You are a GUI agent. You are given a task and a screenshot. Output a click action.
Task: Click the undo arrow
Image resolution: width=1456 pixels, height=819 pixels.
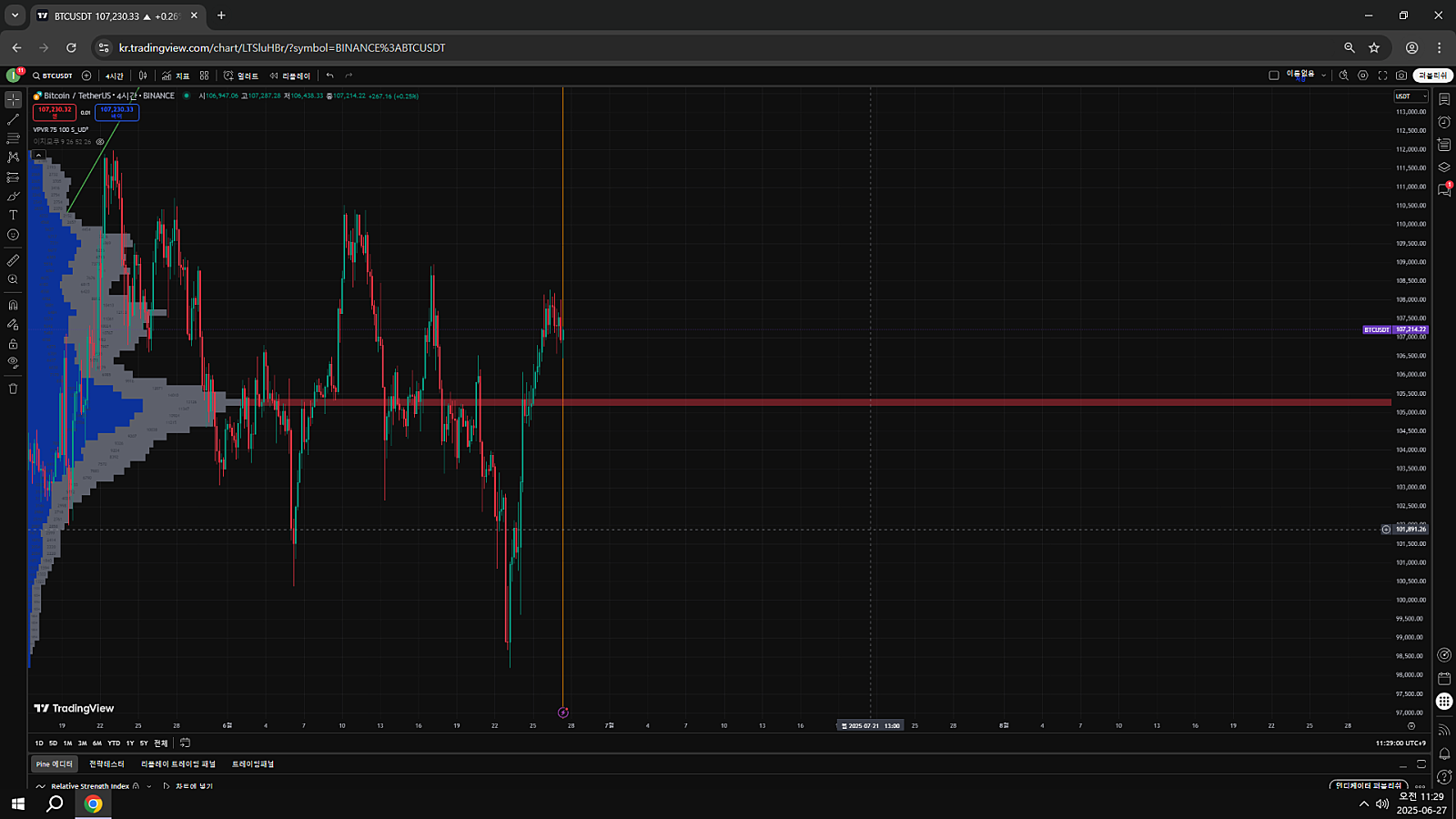click(329, 76)
